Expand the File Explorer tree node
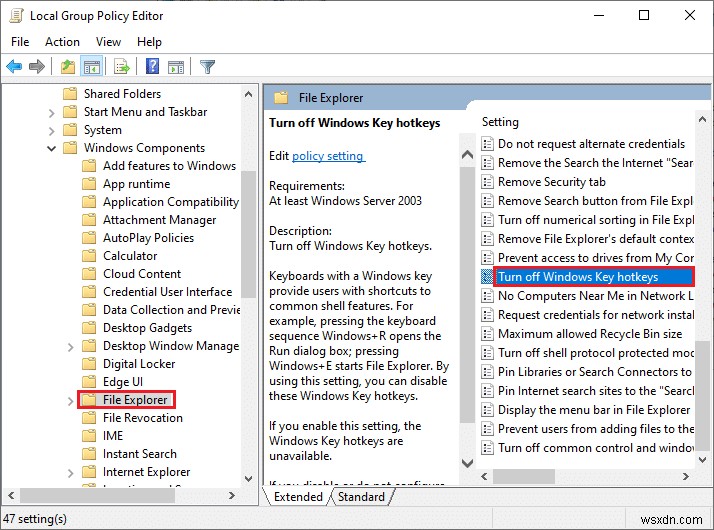714x530 pixels. (71, 401)
